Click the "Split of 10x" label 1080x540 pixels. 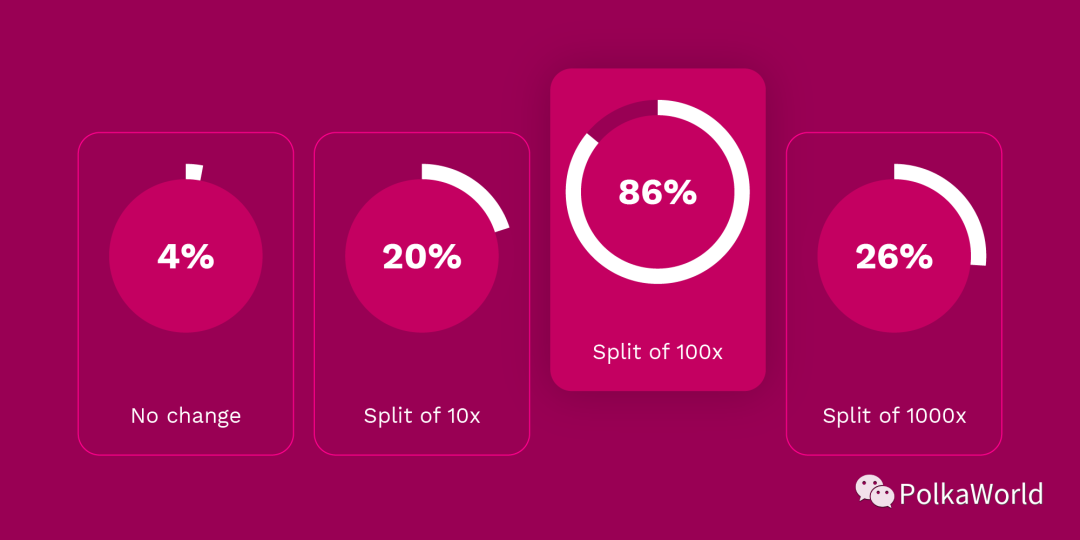point(422,416)
